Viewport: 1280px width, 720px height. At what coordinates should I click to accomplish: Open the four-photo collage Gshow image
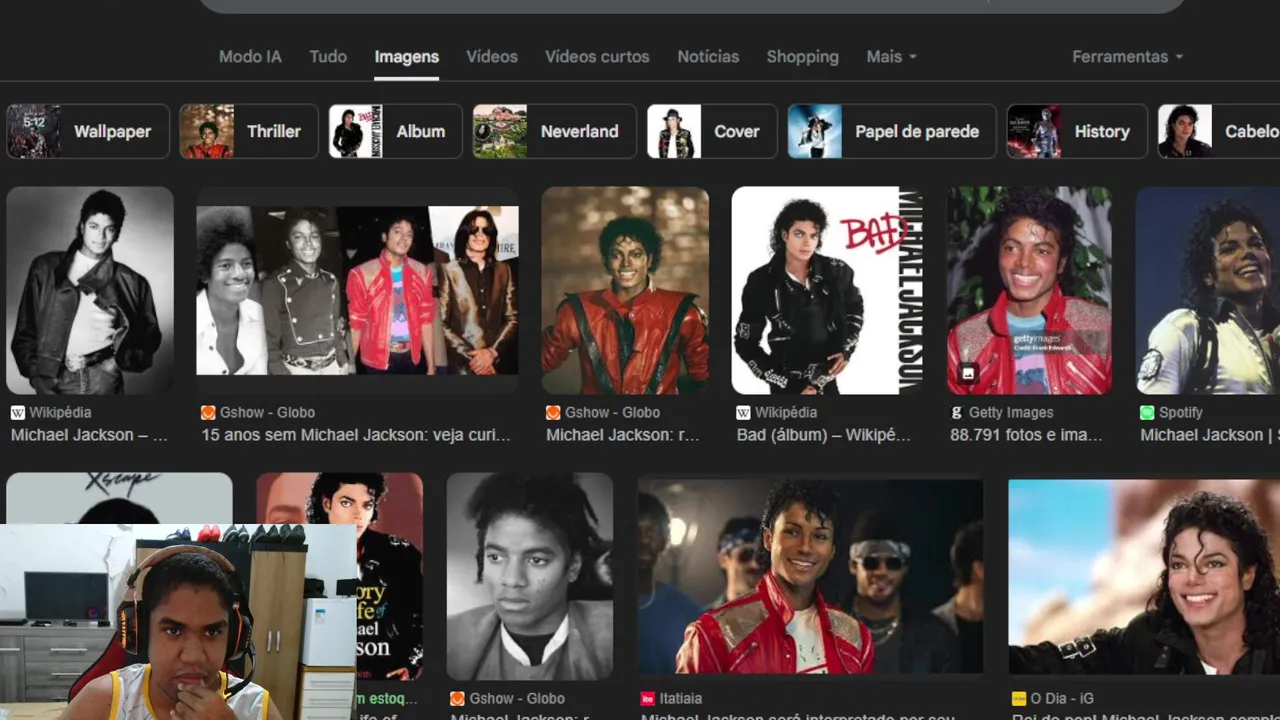point(357,290)
